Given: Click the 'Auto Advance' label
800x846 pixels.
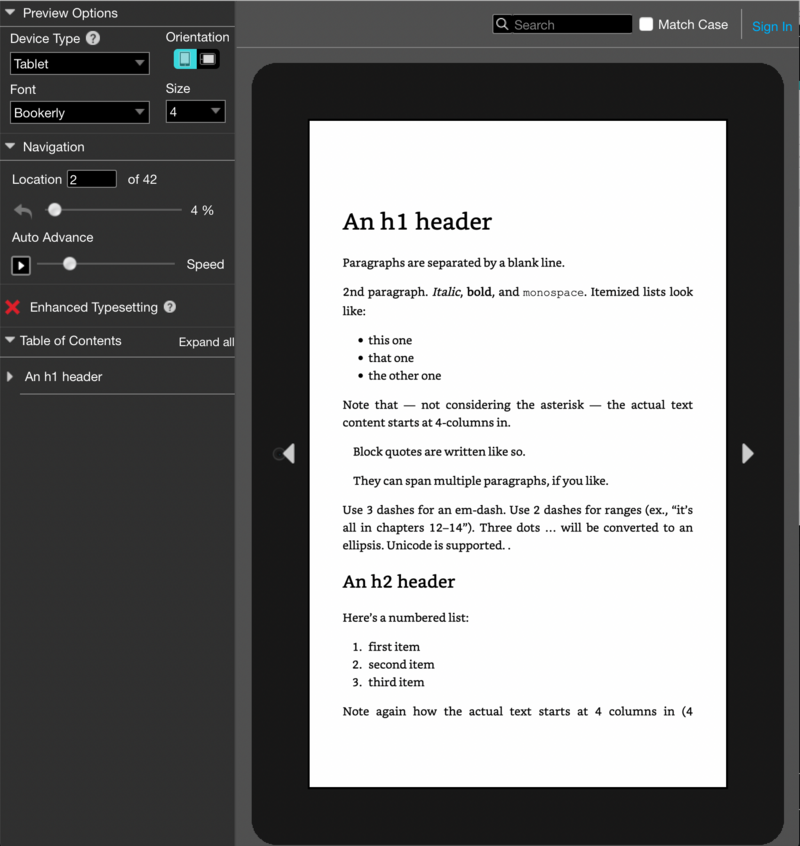Looking at the screenshot, I should point(52,237).
